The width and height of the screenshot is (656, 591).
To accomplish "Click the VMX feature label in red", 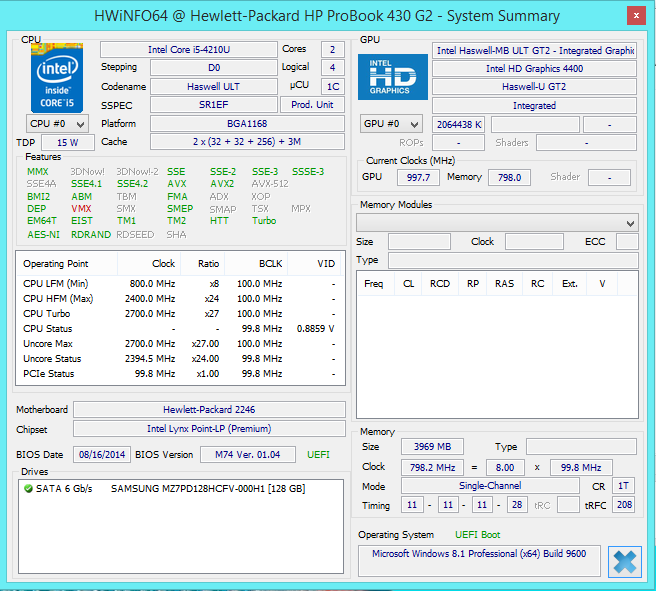I will [81, 209].
